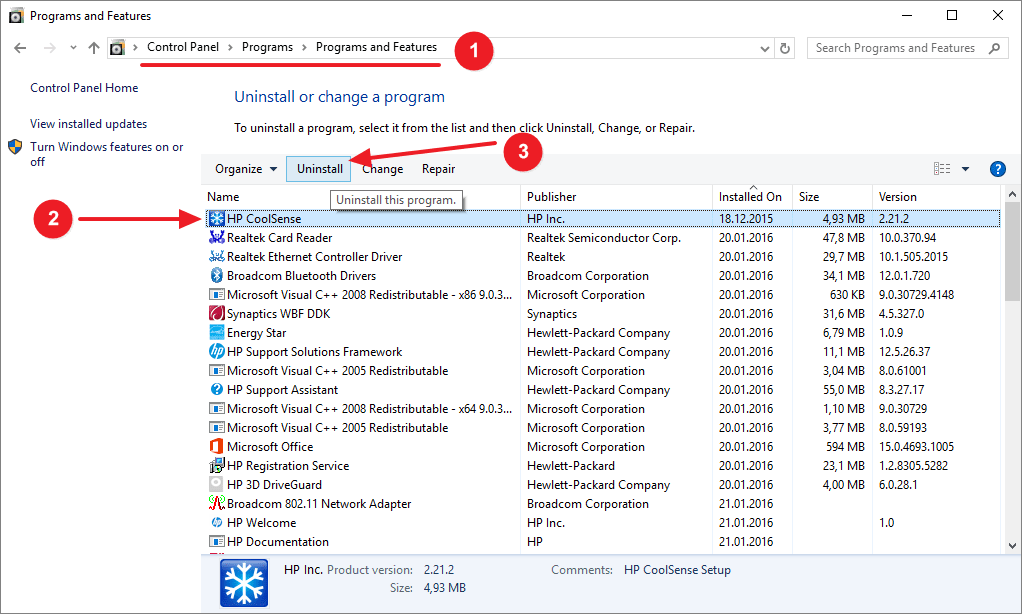
Task: Click the Uninstall button
Action: [x=319, y=169]
